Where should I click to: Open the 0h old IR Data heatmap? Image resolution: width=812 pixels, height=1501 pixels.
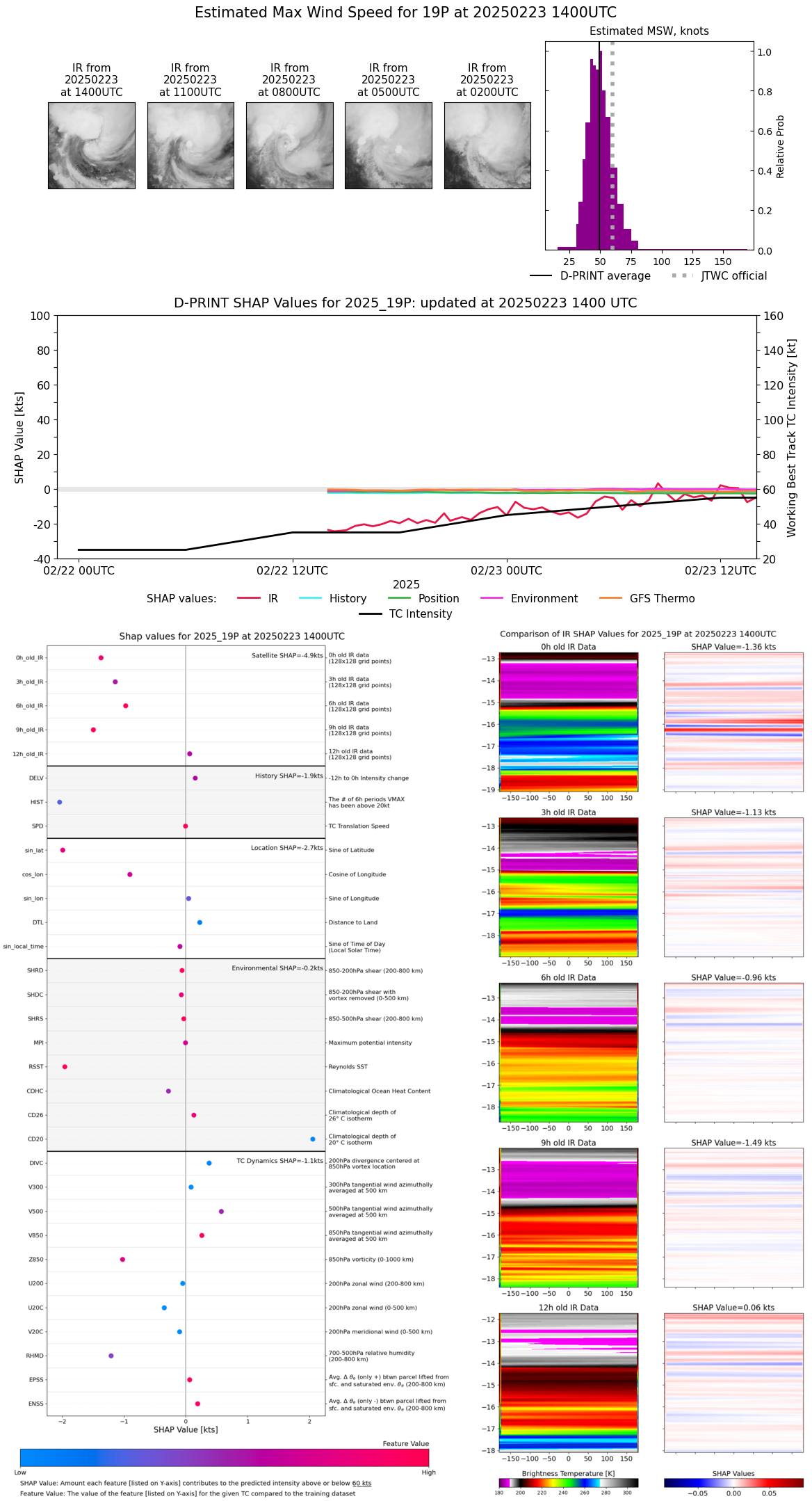pyautogui.click(x=568, y=721)
